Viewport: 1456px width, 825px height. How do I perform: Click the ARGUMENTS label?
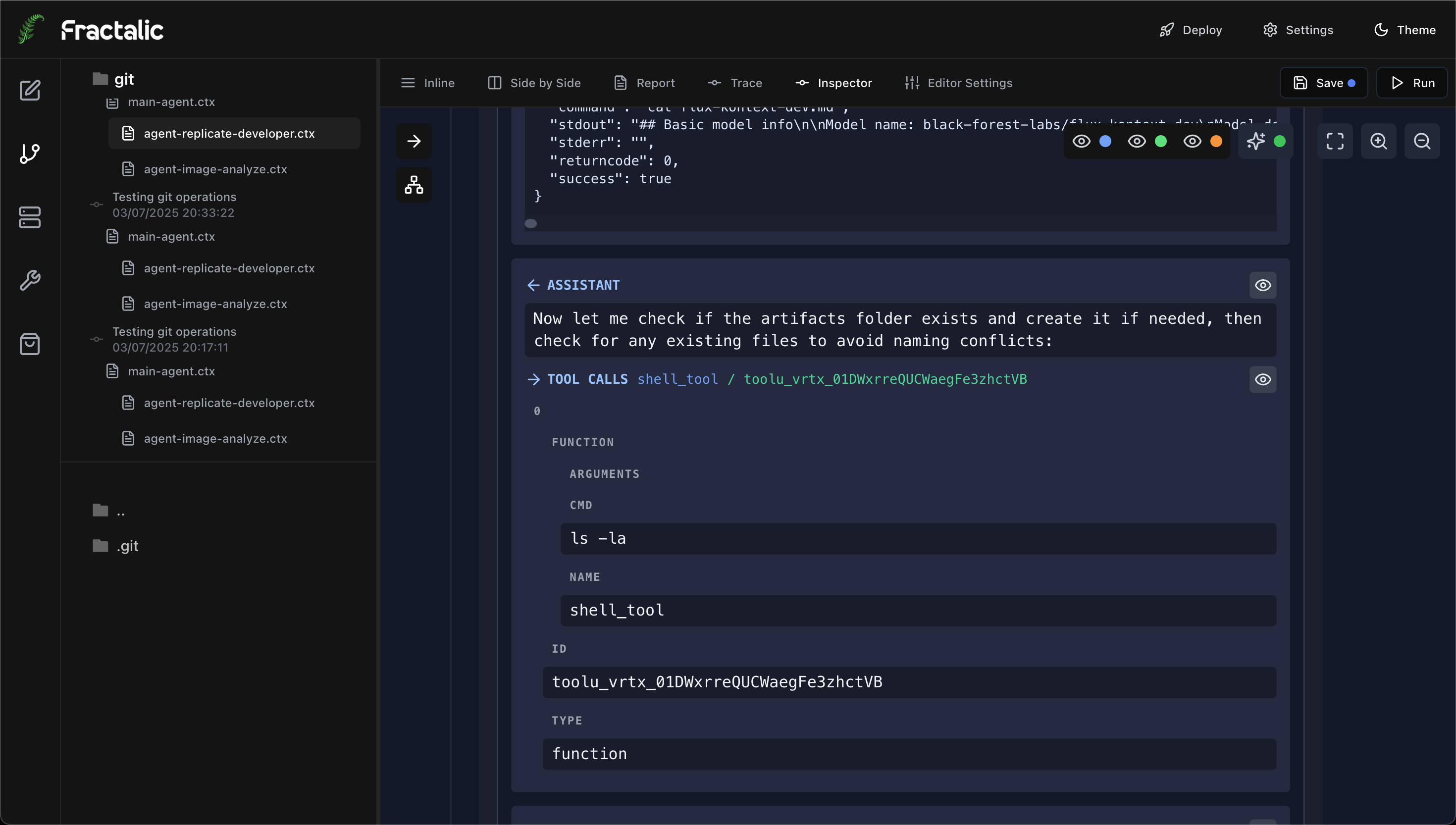[605, 474]
